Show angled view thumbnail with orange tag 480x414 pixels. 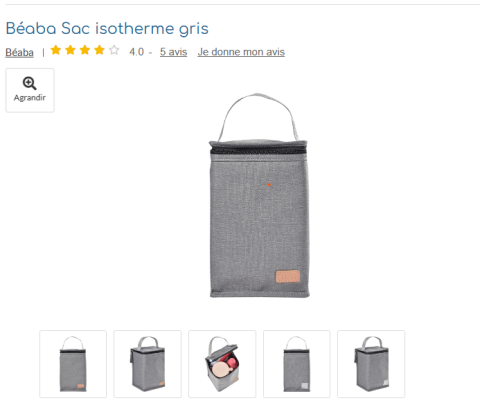pos(148,364)
